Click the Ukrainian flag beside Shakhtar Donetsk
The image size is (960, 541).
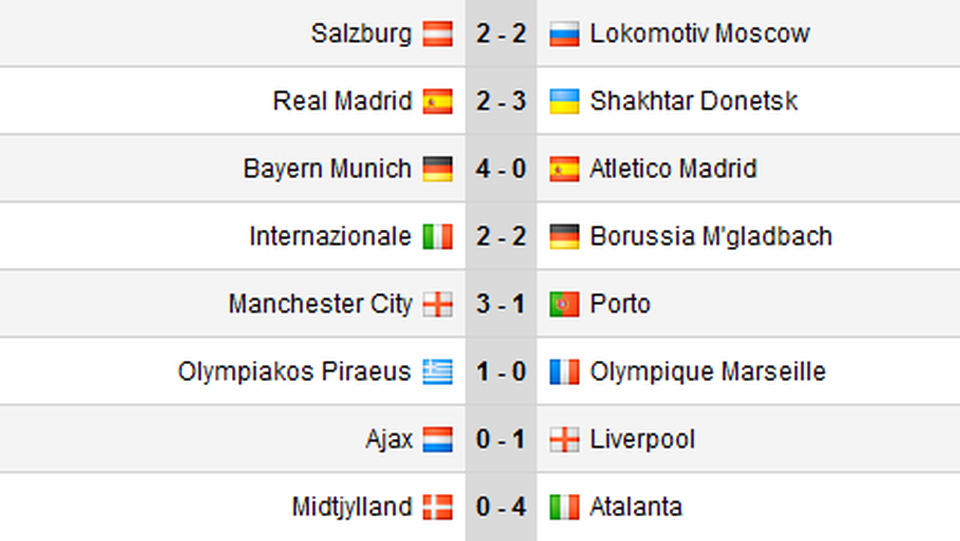564,102
